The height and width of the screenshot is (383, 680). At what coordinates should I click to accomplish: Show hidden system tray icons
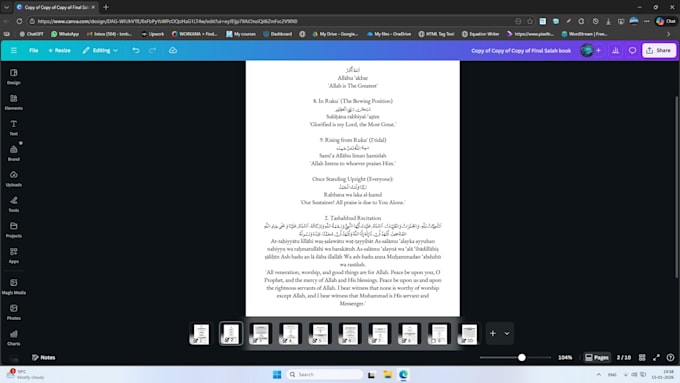pos(599,374)
